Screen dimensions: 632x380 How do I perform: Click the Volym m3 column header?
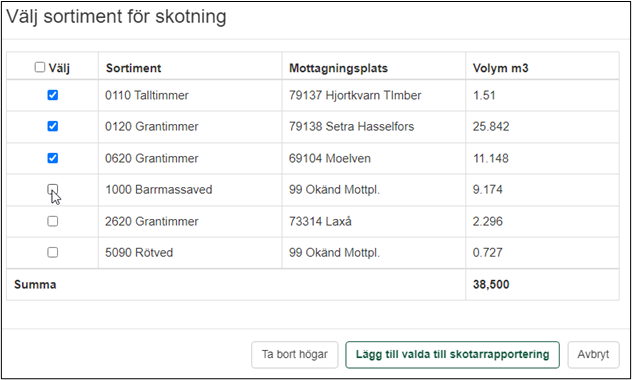[500, 68]
